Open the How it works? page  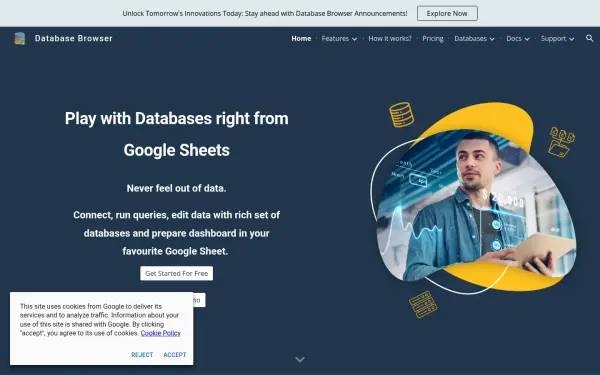pos(390,39)
